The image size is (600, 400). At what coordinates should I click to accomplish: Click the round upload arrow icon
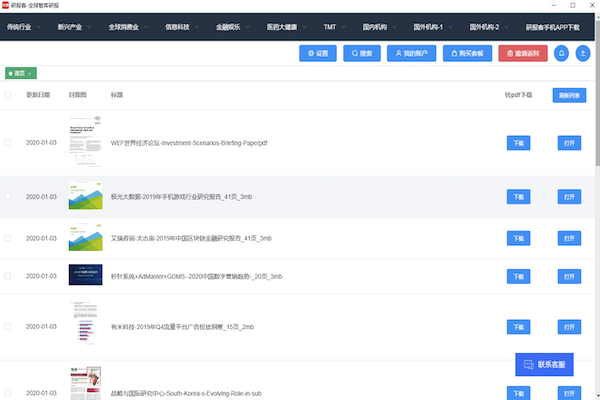(x=584, y=52)
